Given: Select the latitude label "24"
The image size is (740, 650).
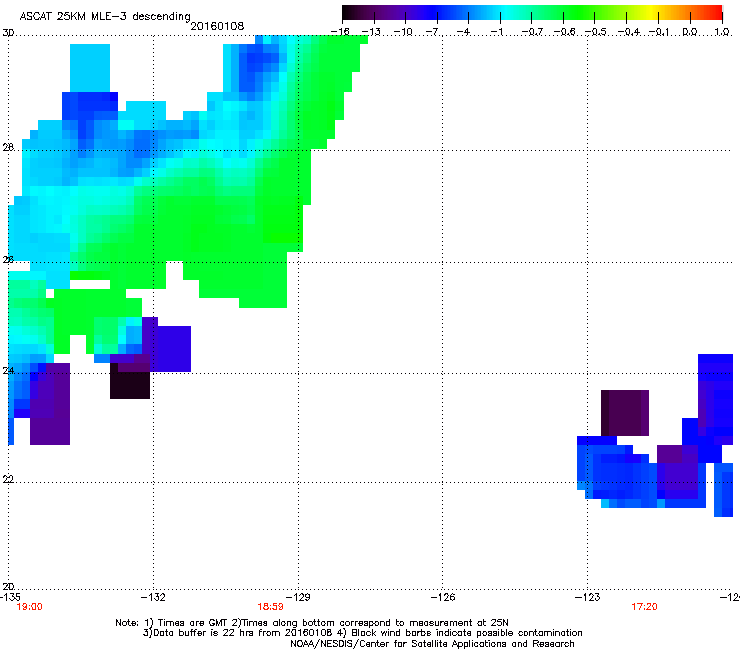Looking at the screenshot, I should coord(8,371).
